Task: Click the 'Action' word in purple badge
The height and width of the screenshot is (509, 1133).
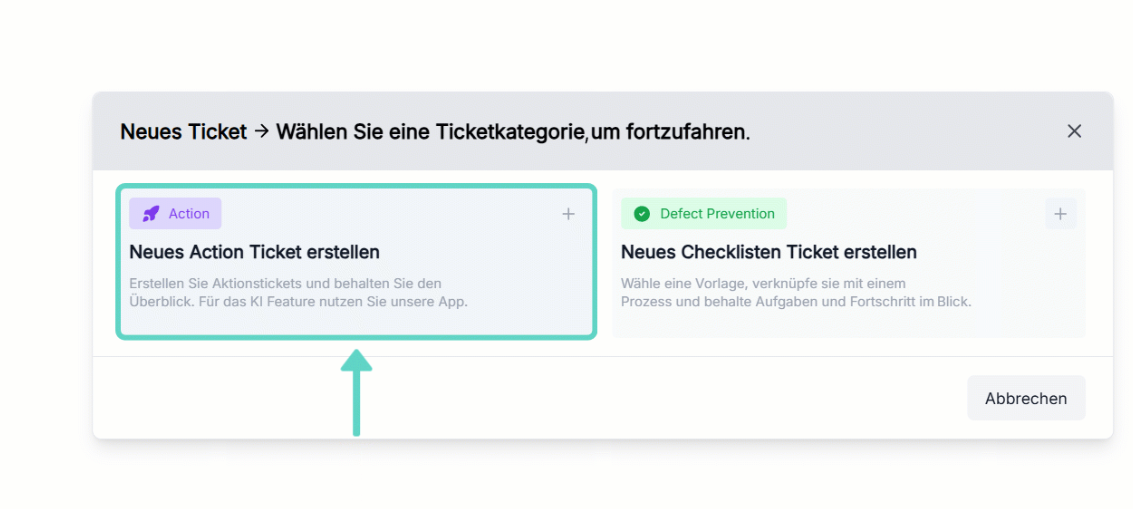Action: [x=189, y=213]
